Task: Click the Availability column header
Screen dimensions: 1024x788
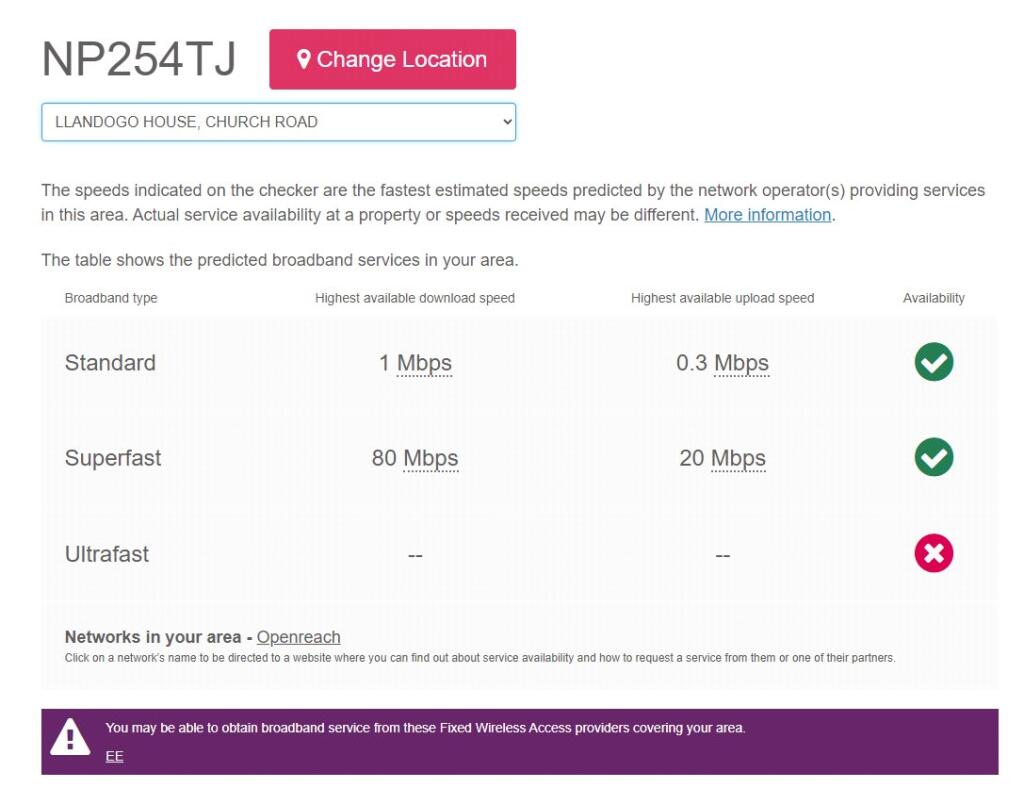Action: 933,298
